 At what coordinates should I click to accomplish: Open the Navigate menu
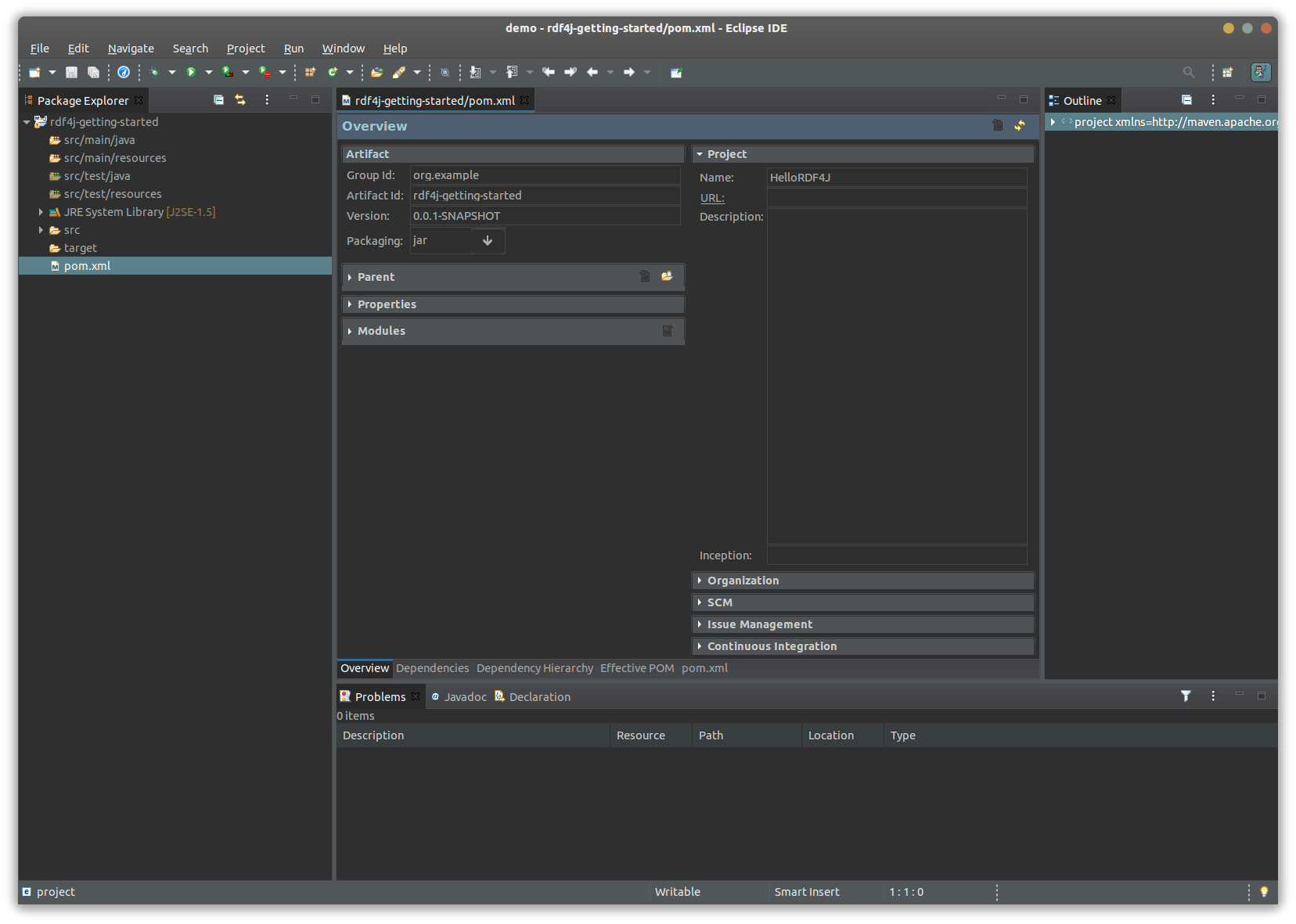[131, 49]
